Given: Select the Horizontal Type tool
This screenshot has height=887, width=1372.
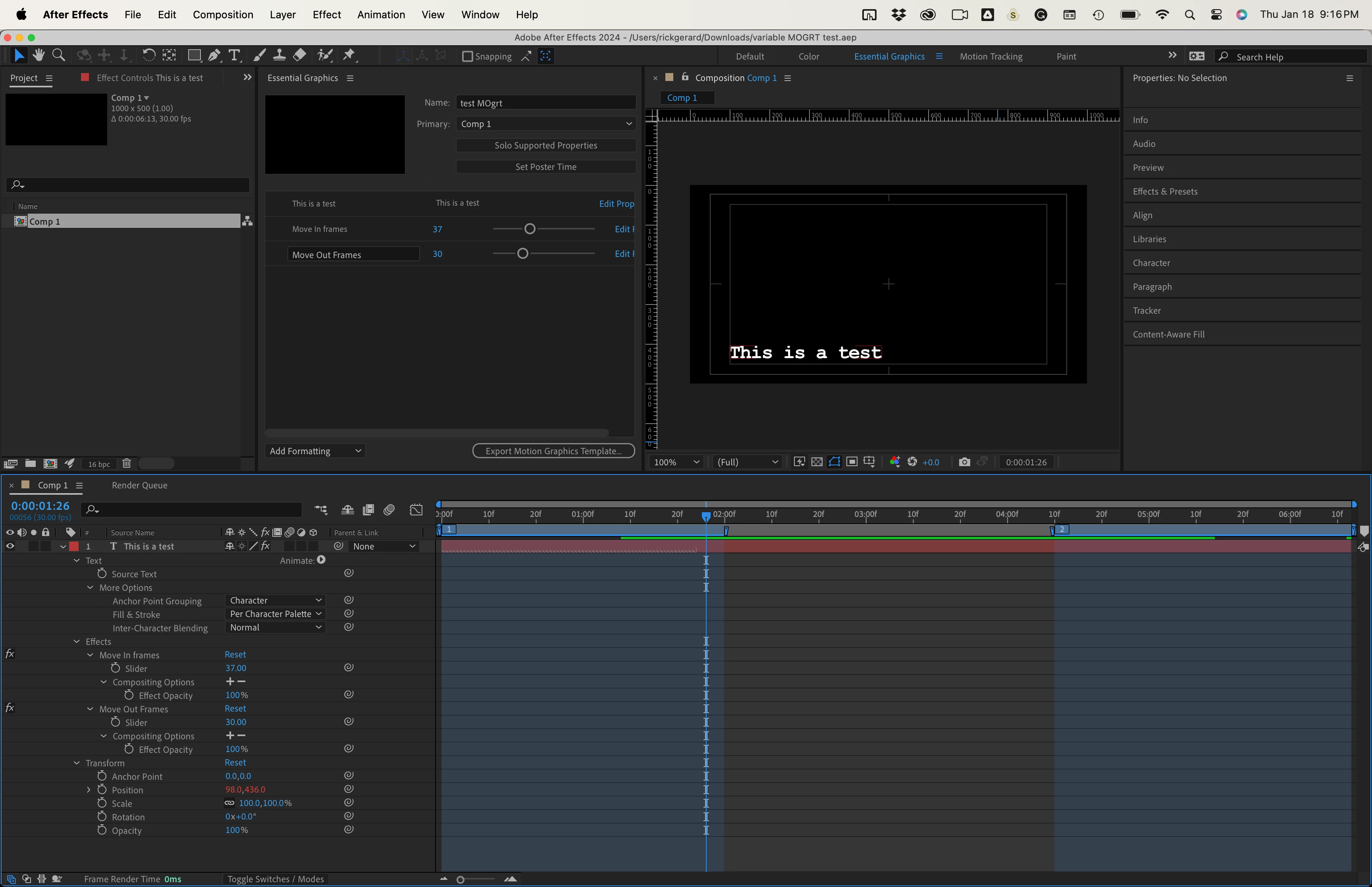Looking at the screenshot, I should point(234,55).
